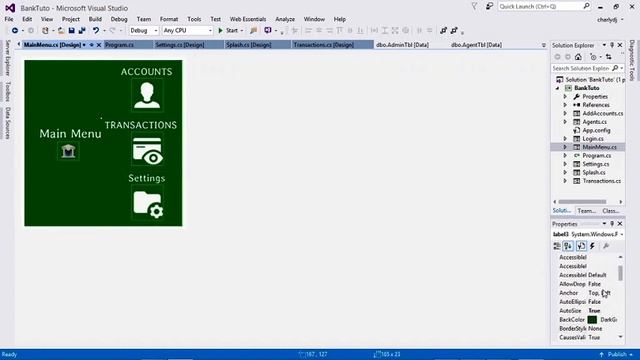Expand the Agents.cs node
This screenshot has height=360, width=640.
point(565,122)
